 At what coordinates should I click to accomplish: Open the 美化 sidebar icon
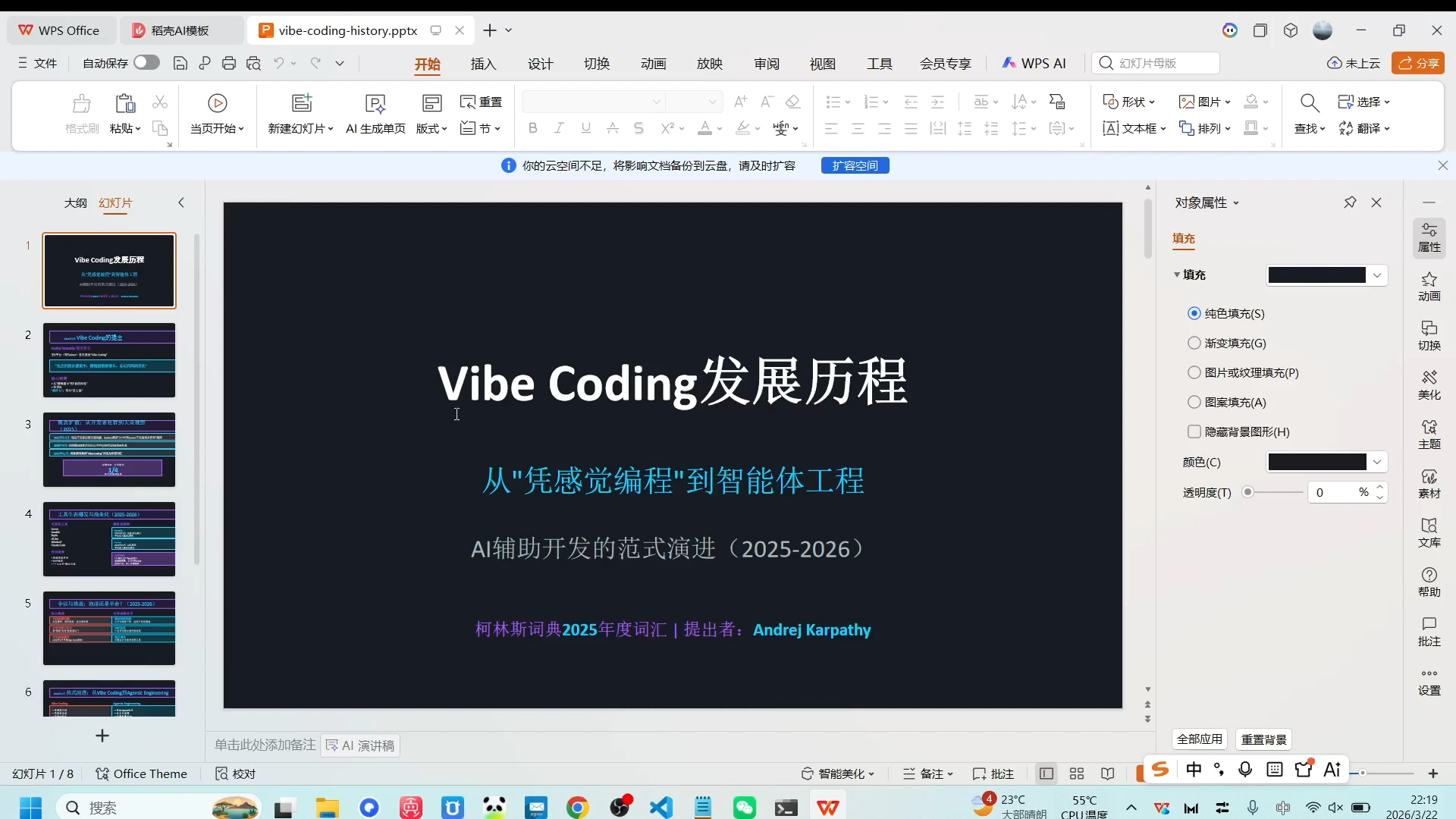[x=1429, y=384]
